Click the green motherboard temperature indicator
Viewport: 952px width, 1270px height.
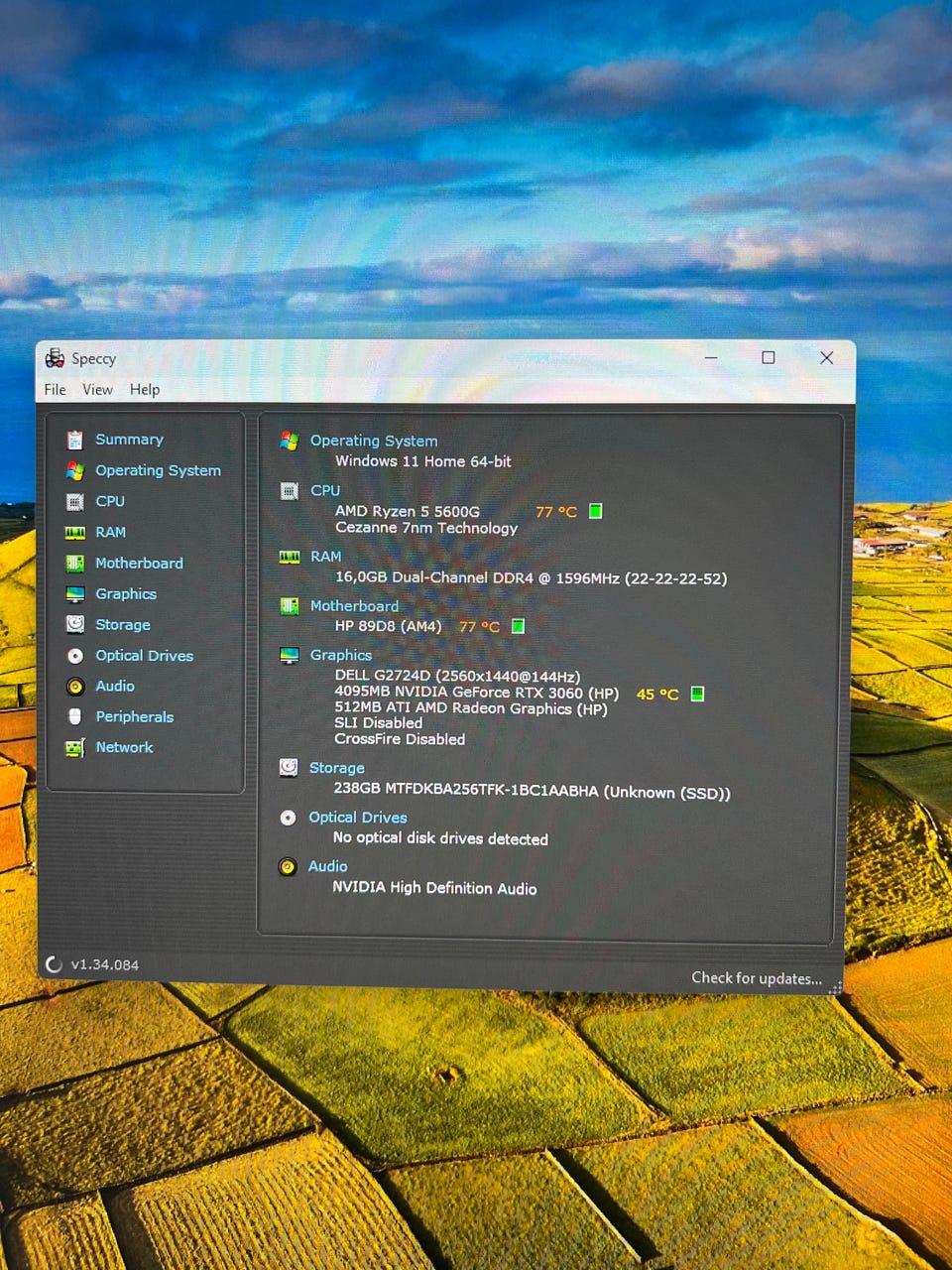coord(518,626)
